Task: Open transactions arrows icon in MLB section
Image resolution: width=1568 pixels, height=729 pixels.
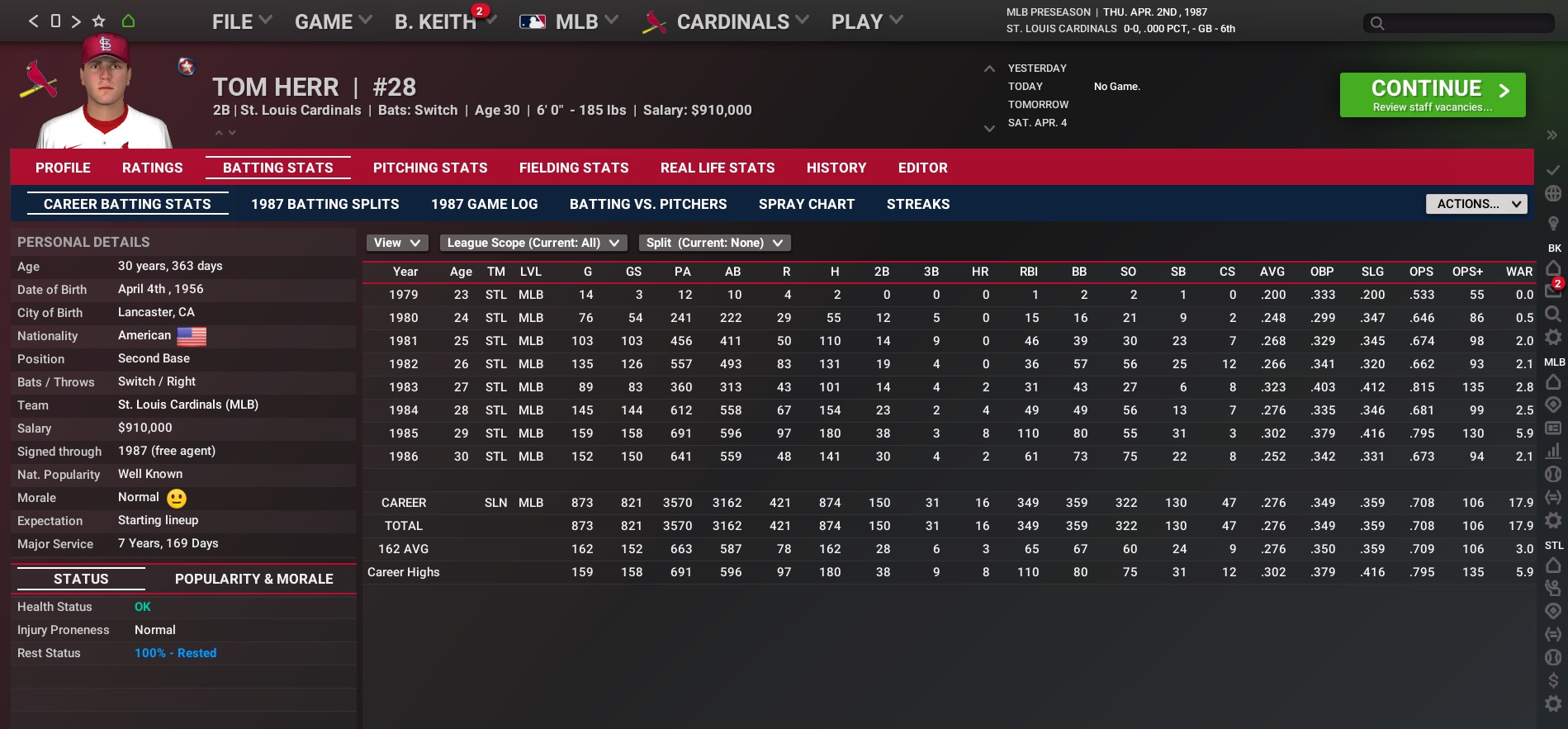Action: (1552, 497)
